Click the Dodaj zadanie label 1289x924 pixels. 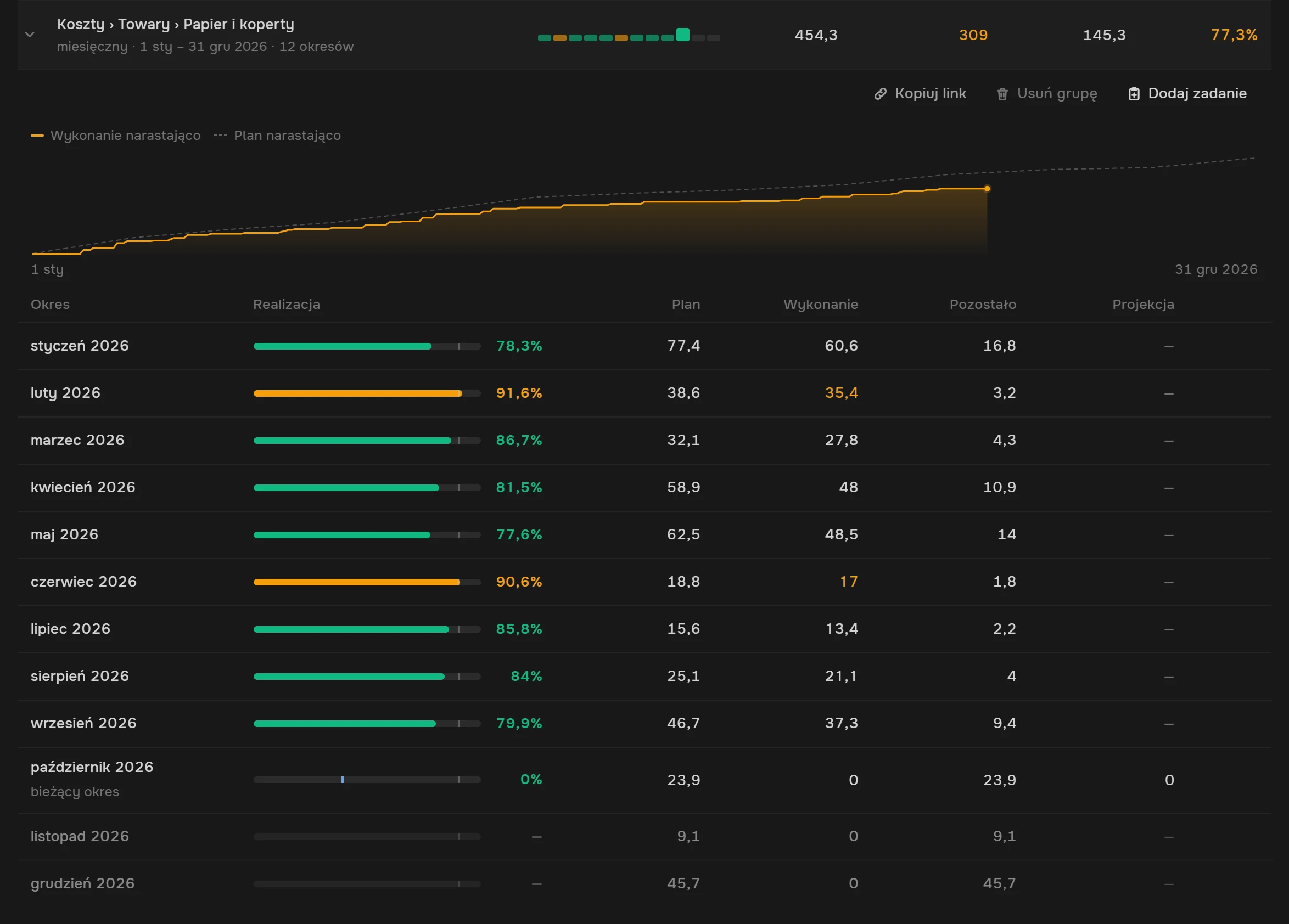point(1197,93)
